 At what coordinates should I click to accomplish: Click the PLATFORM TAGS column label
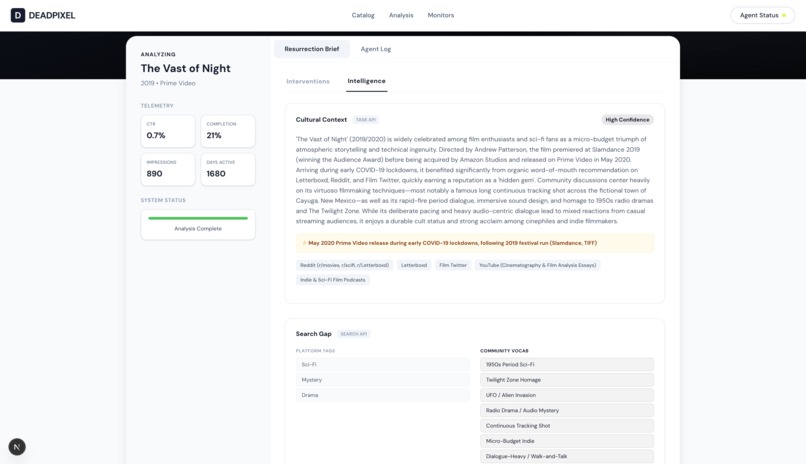pos(315,351)
